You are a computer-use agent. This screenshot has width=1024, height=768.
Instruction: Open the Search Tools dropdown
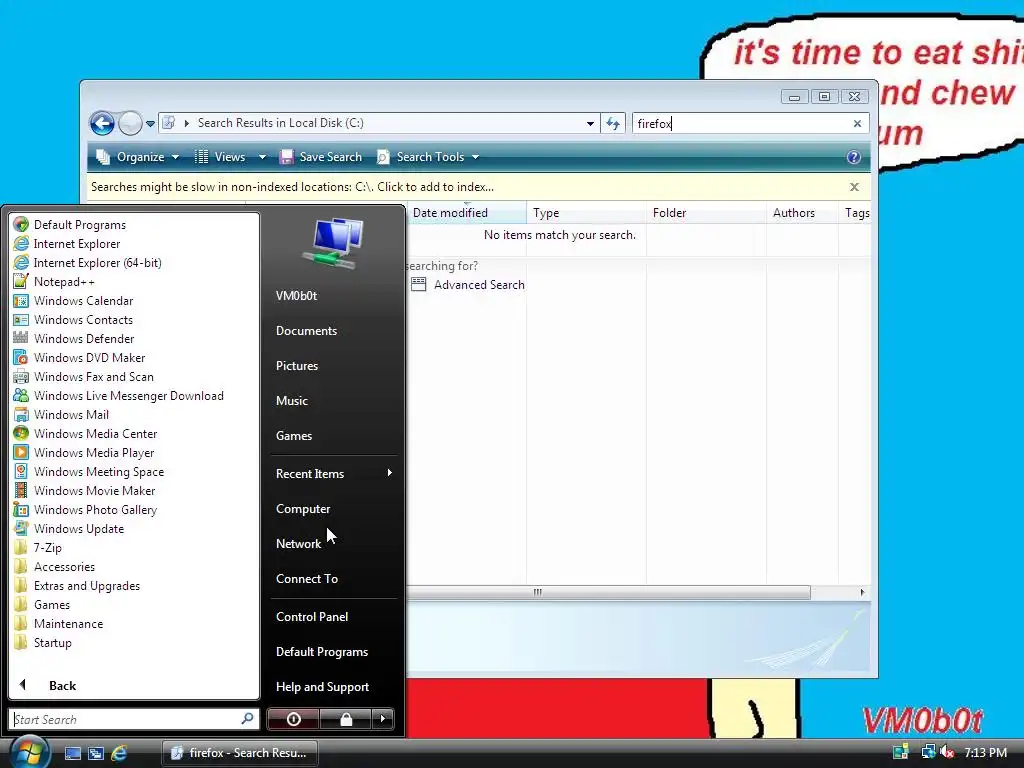[x=428, y=157]
